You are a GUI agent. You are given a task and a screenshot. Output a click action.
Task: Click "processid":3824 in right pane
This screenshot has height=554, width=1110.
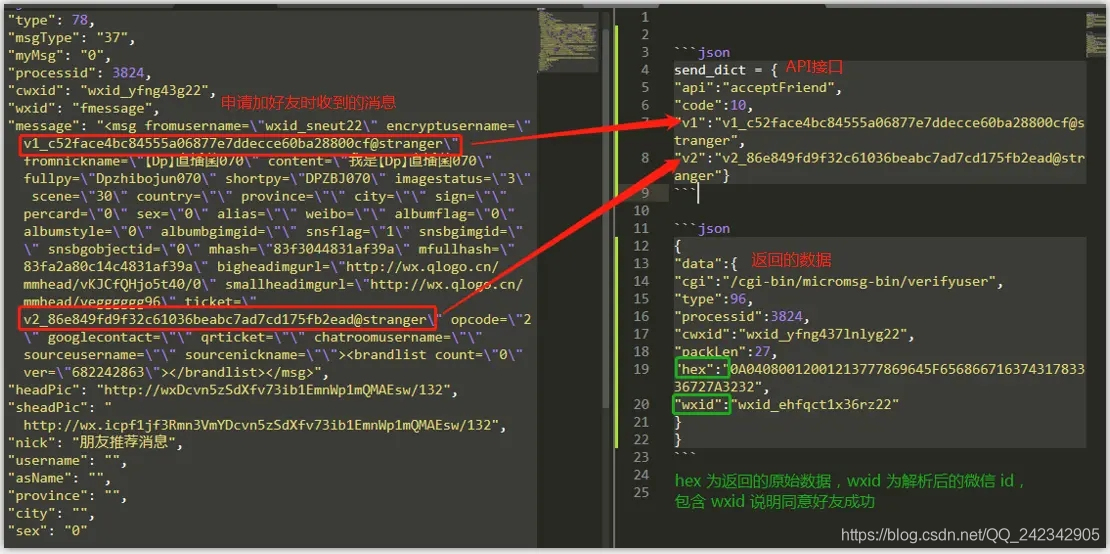tap(742, 316)
